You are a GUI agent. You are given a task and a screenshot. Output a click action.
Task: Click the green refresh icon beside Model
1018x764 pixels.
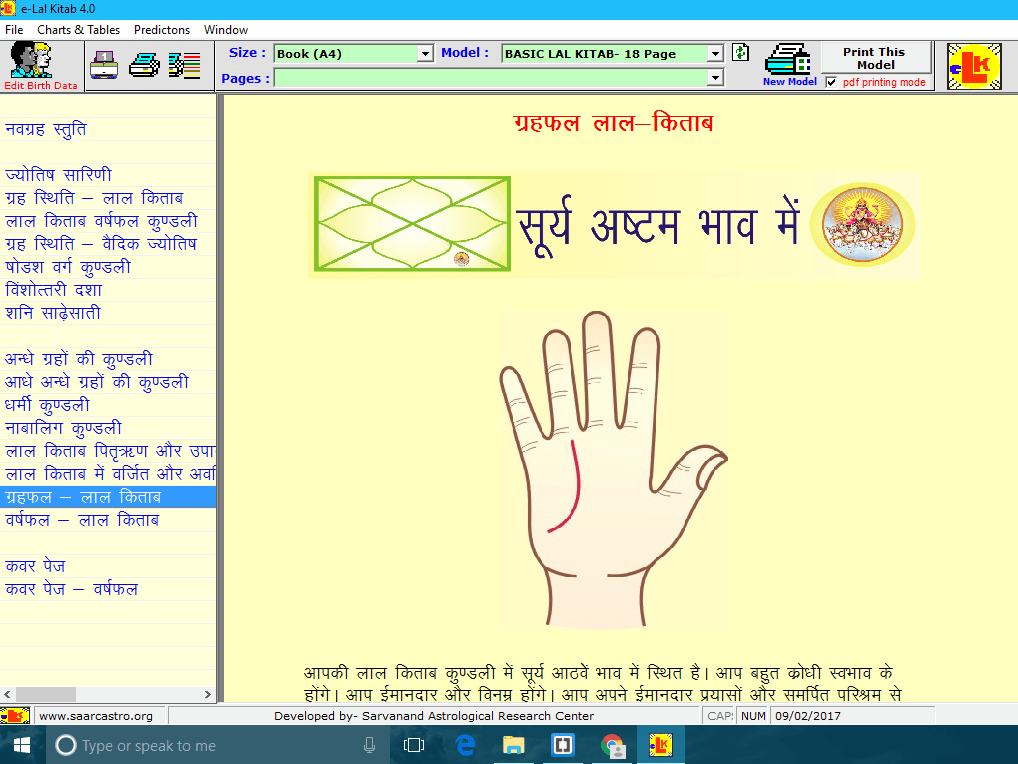[740, 53]
